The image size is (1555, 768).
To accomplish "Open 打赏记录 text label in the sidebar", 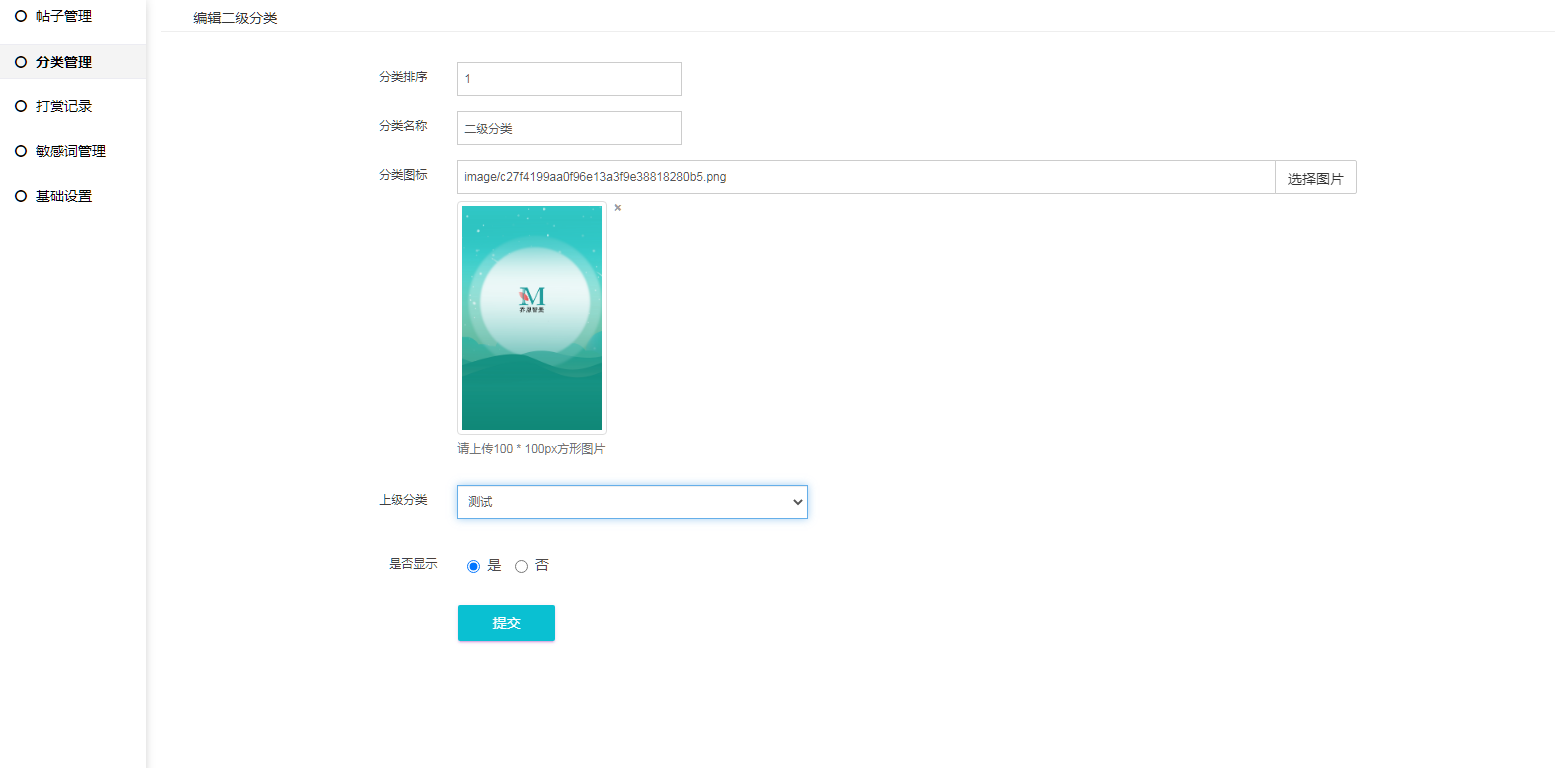I will click(x=64, y=106).
